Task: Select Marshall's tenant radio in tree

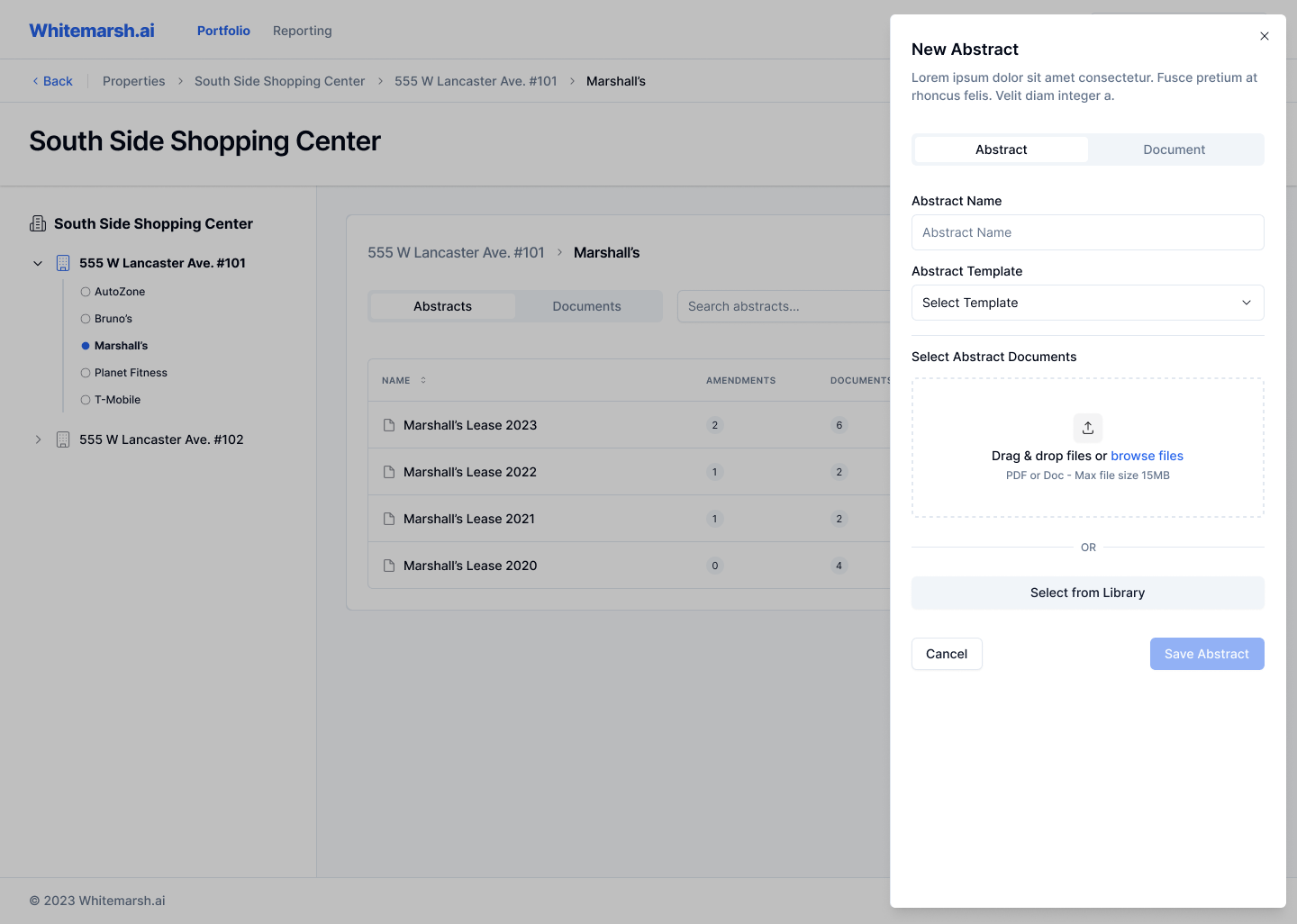Action: (86, 346)
